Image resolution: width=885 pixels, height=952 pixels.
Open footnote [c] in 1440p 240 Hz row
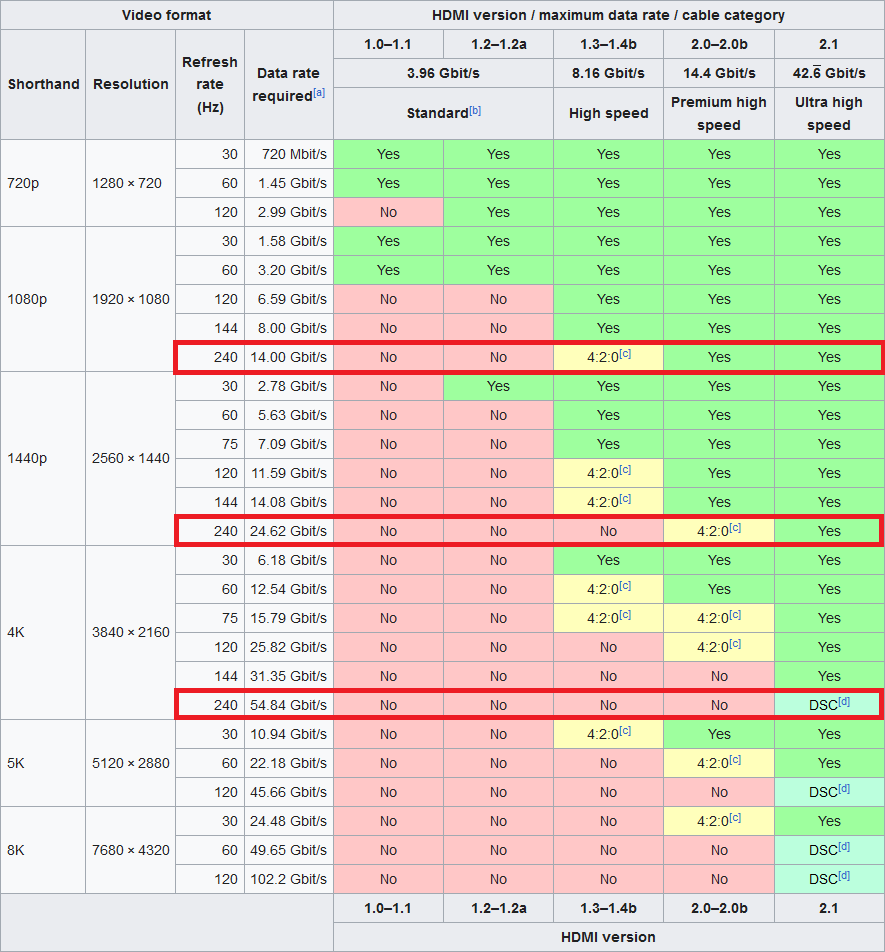(735, 528)
